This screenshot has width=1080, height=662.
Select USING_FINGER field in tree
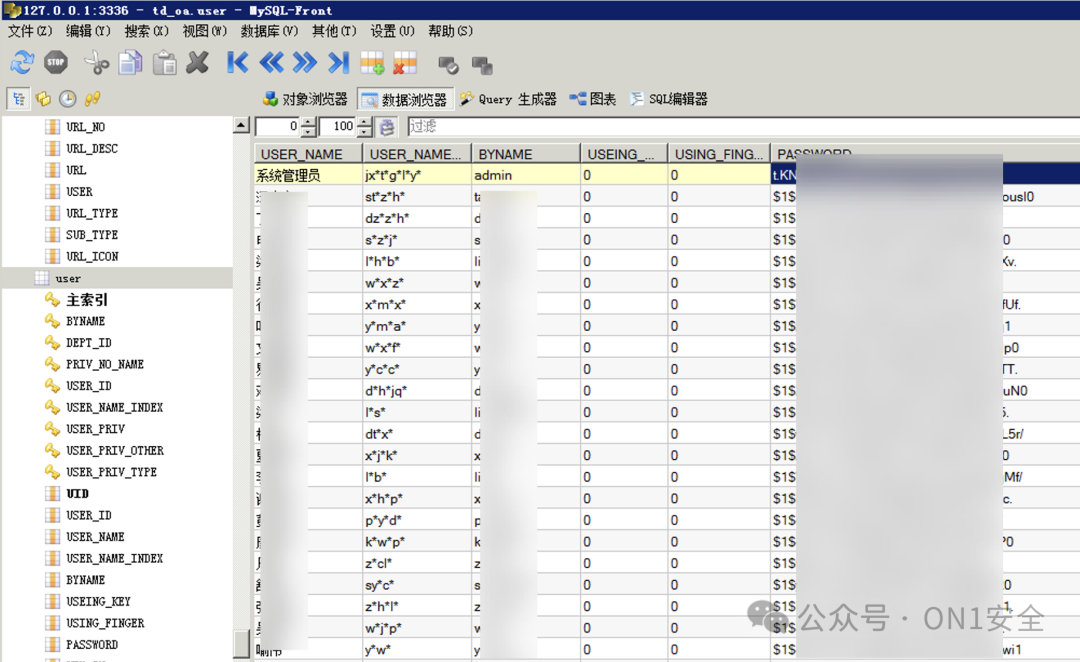point(105,623)
